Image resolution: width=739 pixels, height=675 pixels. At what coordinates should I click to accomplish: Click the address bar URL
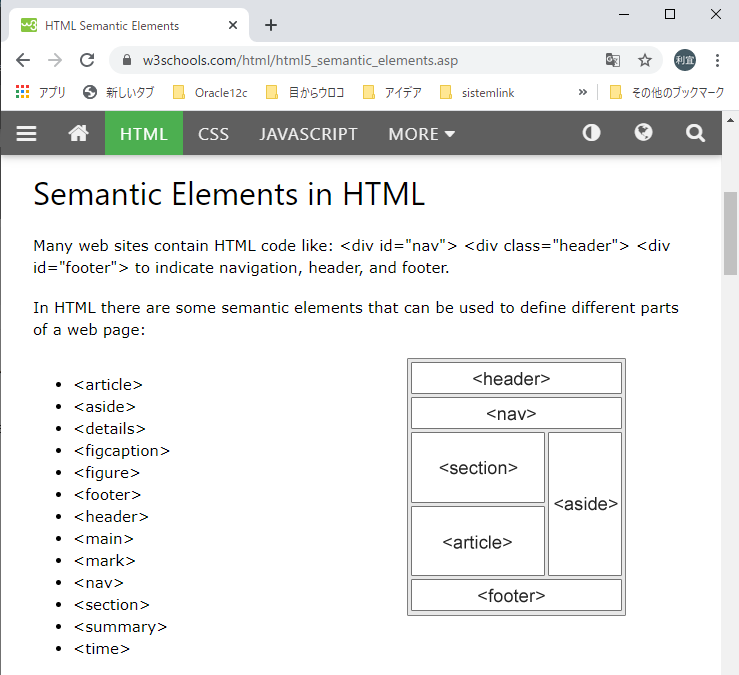tap(300, 60)
